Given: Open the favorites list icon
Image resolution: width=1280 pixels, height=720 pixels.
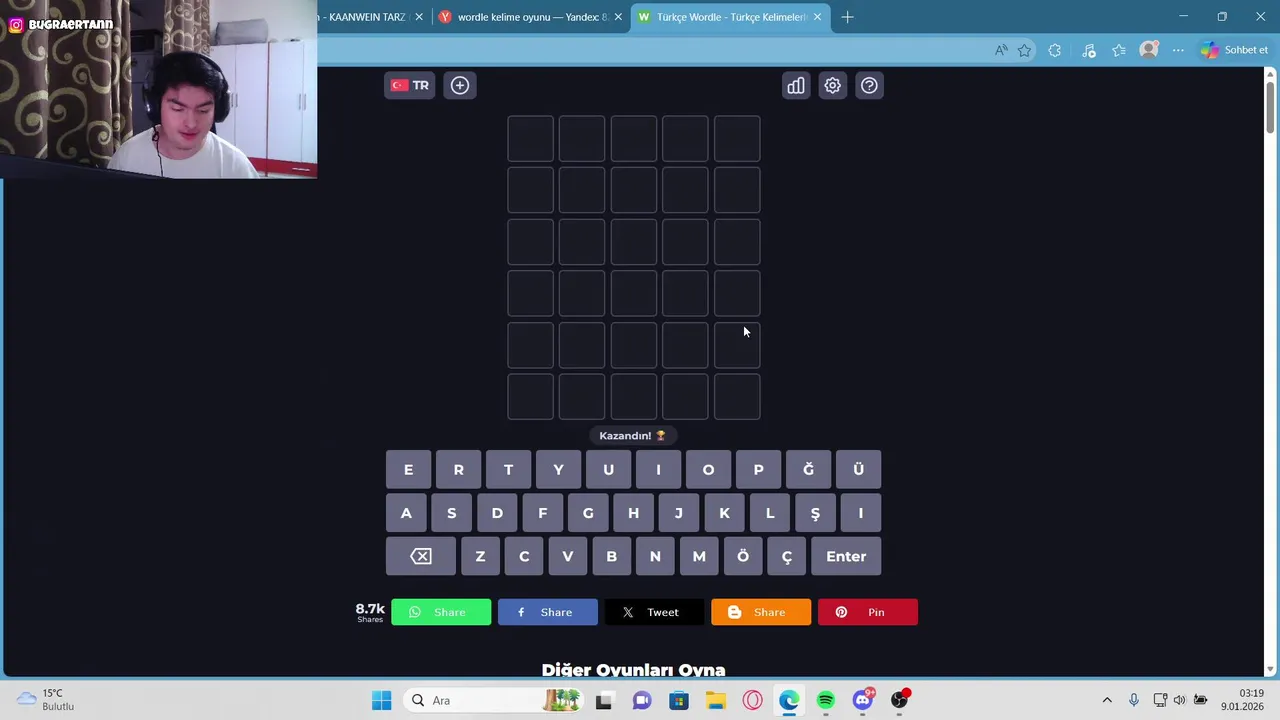Looking at the screenshot, I should (1119, 50).
